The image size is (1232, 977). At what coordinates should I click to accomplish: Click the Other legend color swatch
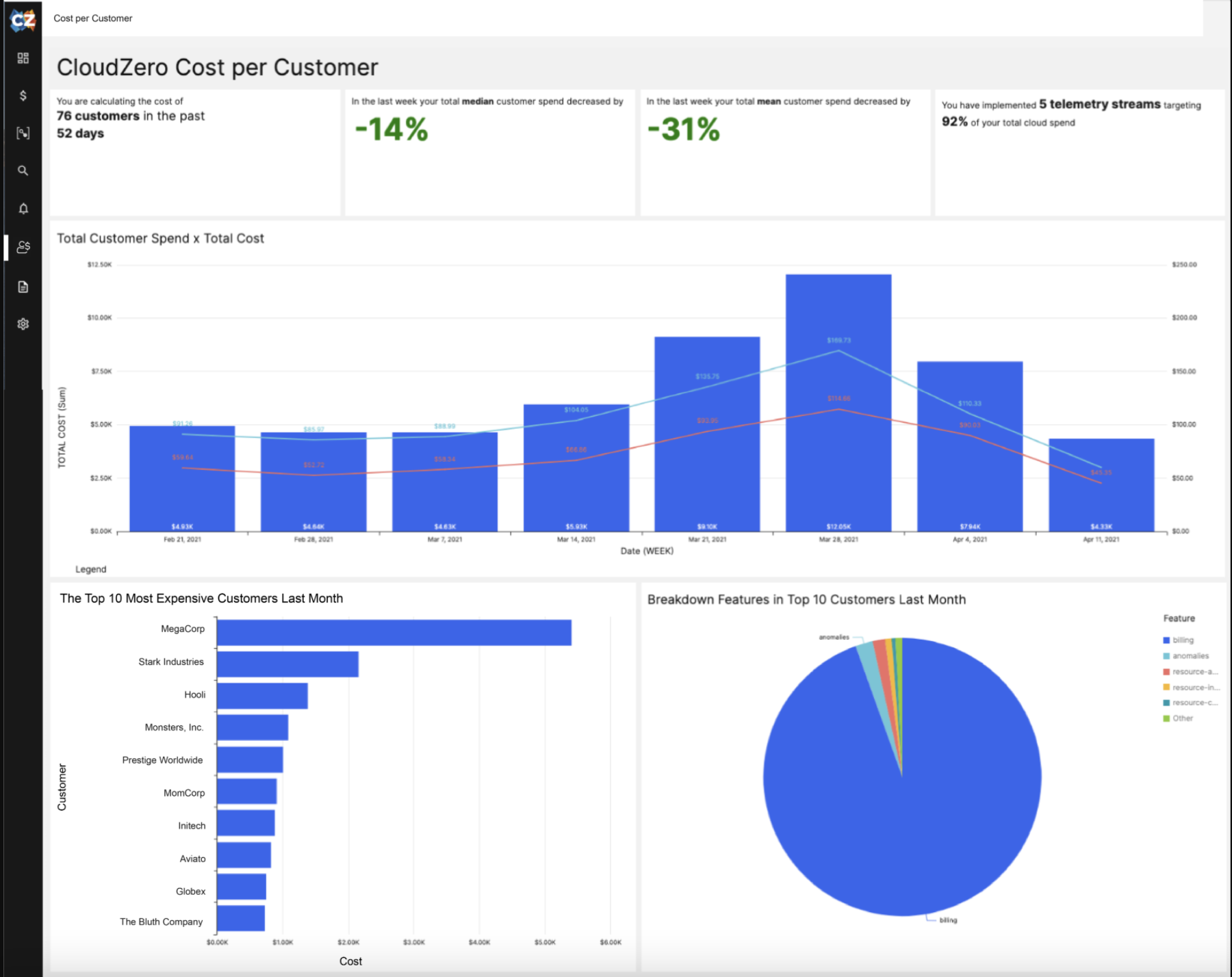point(1166,718)
